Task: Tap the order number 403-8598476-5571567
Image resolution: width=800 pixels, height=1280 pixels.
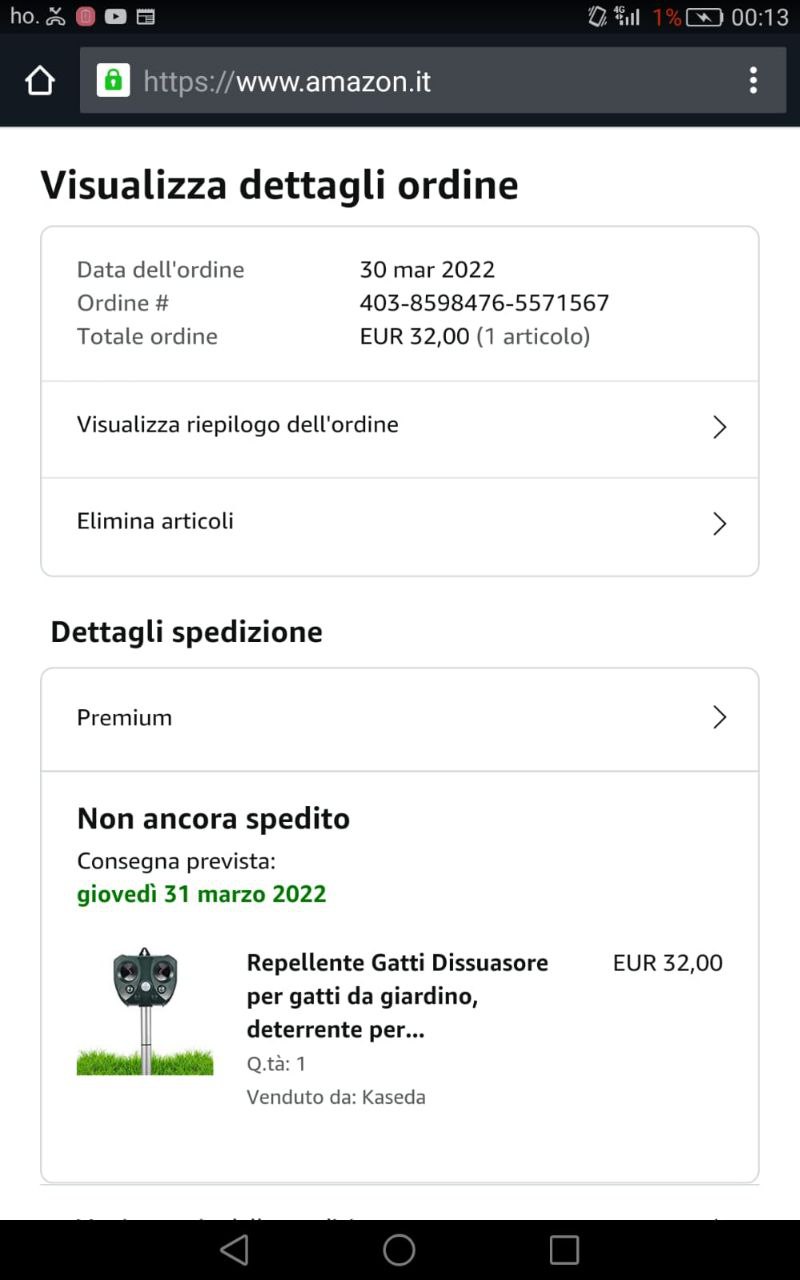Action: tap(484, 303)
